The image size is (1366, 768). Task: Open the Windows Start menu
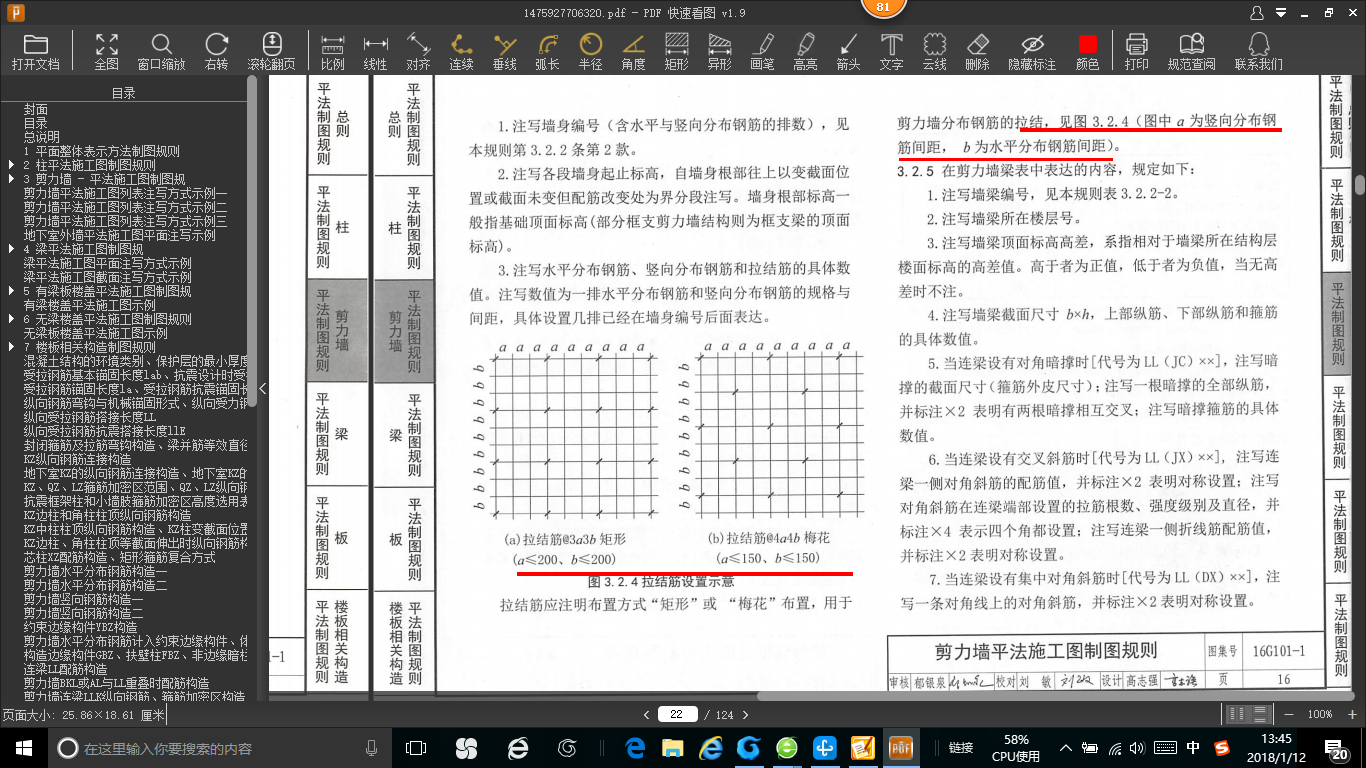[23, 748]
